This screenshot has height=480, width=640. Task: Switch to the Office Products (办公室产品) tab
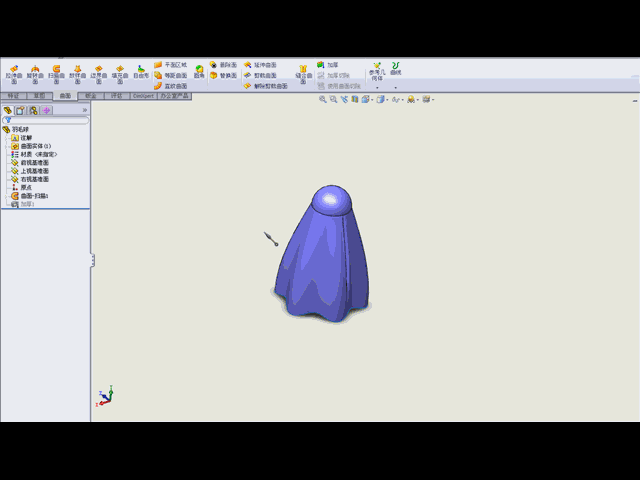[174, 96]
